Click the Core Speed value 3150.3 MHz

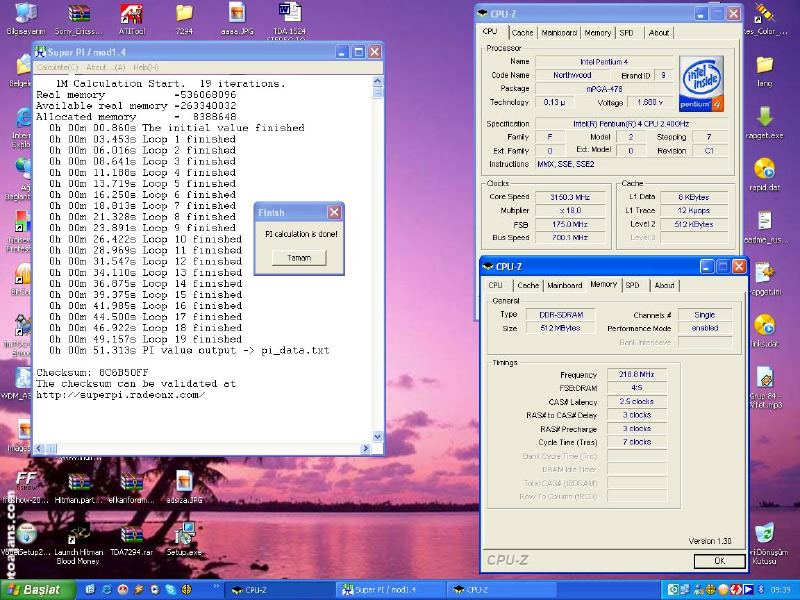point(570,197)
